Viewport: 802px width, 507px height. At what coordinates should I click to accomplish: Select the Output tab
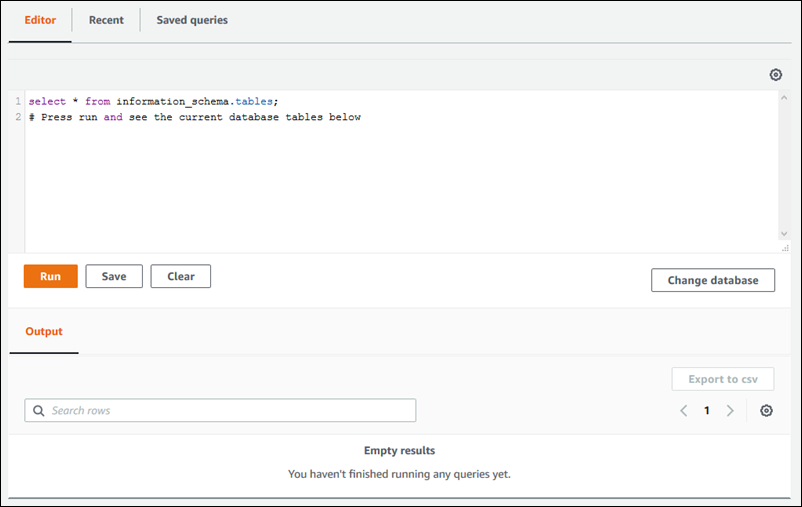tap(44, 332)
